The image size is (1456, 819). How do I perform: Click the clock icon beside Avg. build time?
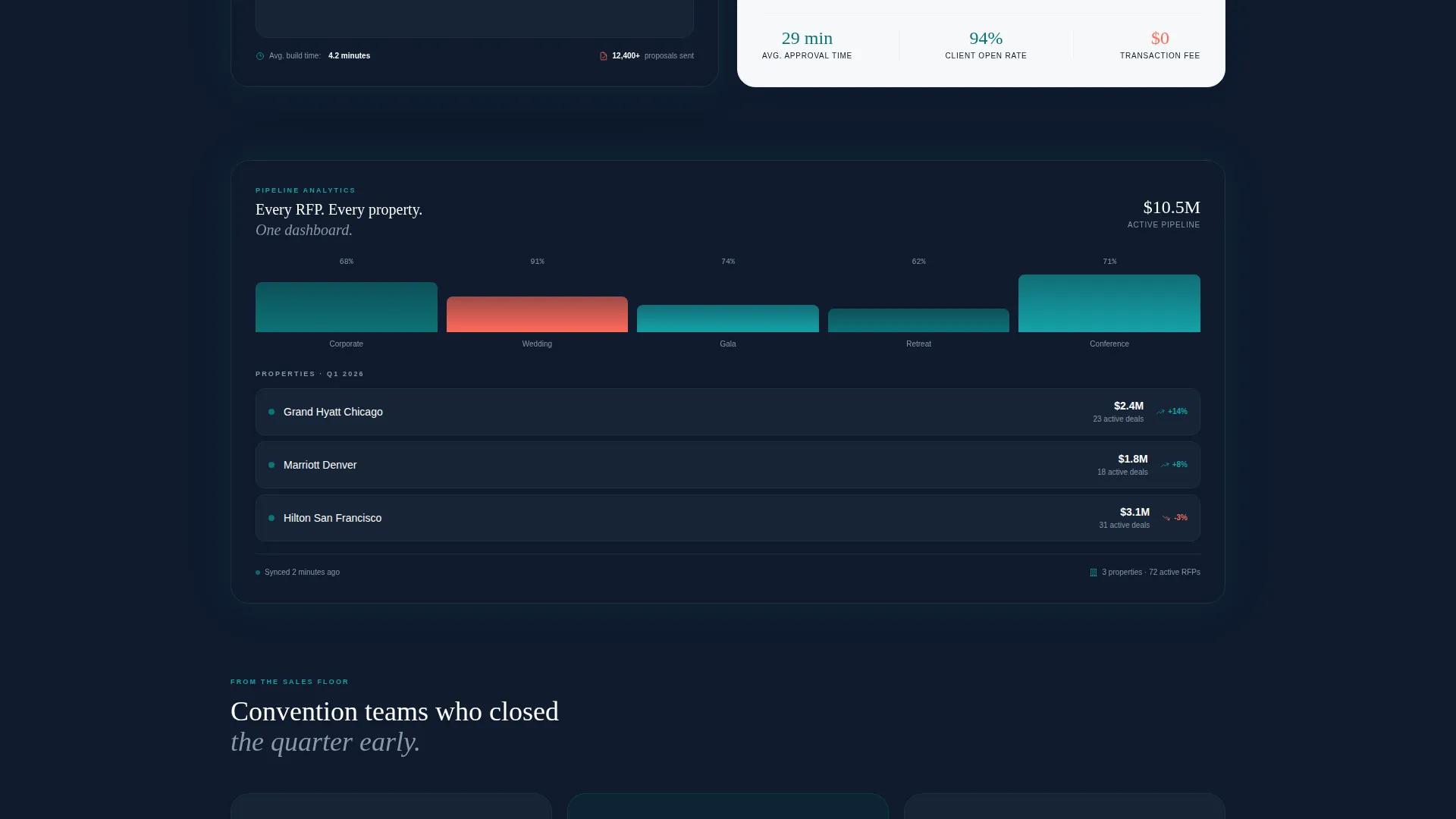(260, 56)
